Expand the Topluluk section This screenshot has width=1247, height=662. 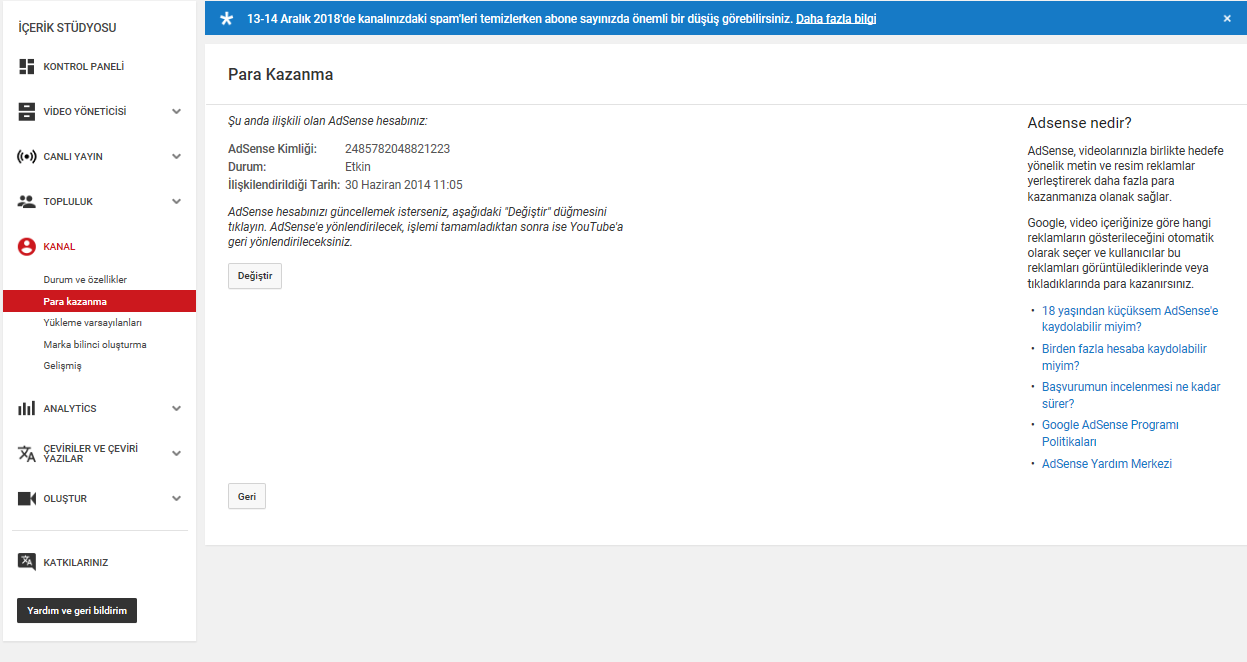(x=177, y=202)
